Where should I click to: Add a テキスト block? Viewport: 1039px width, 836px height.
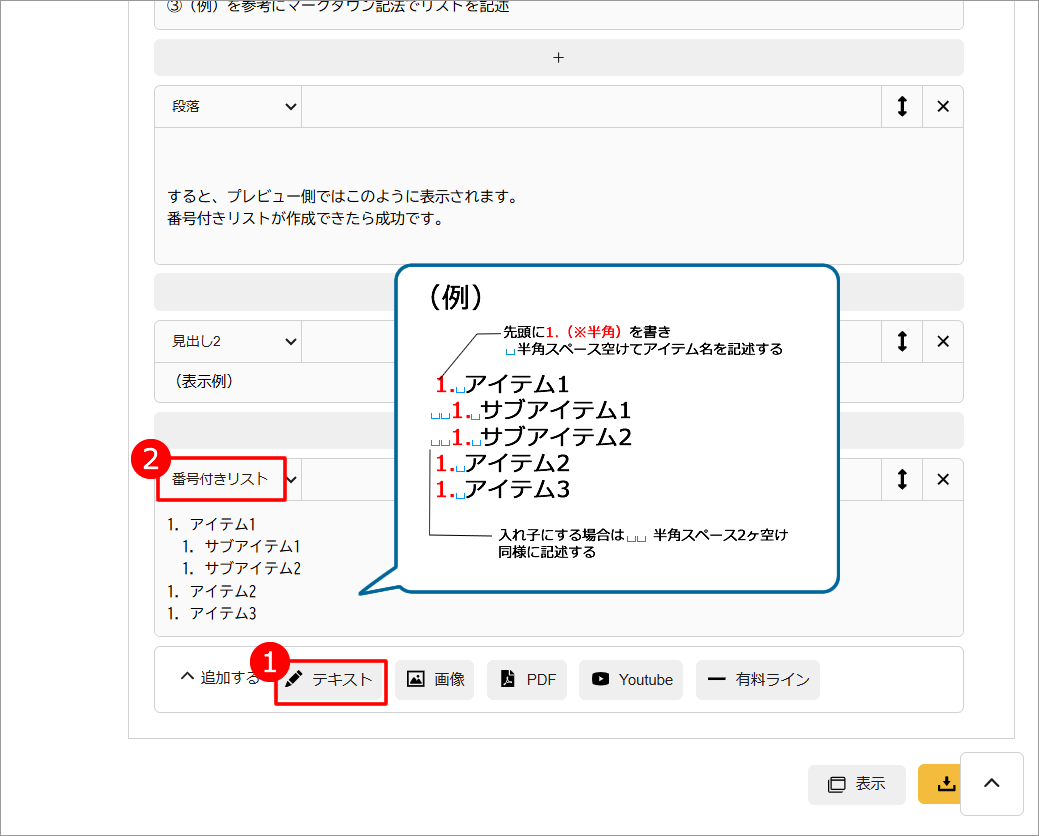point(330,680)
